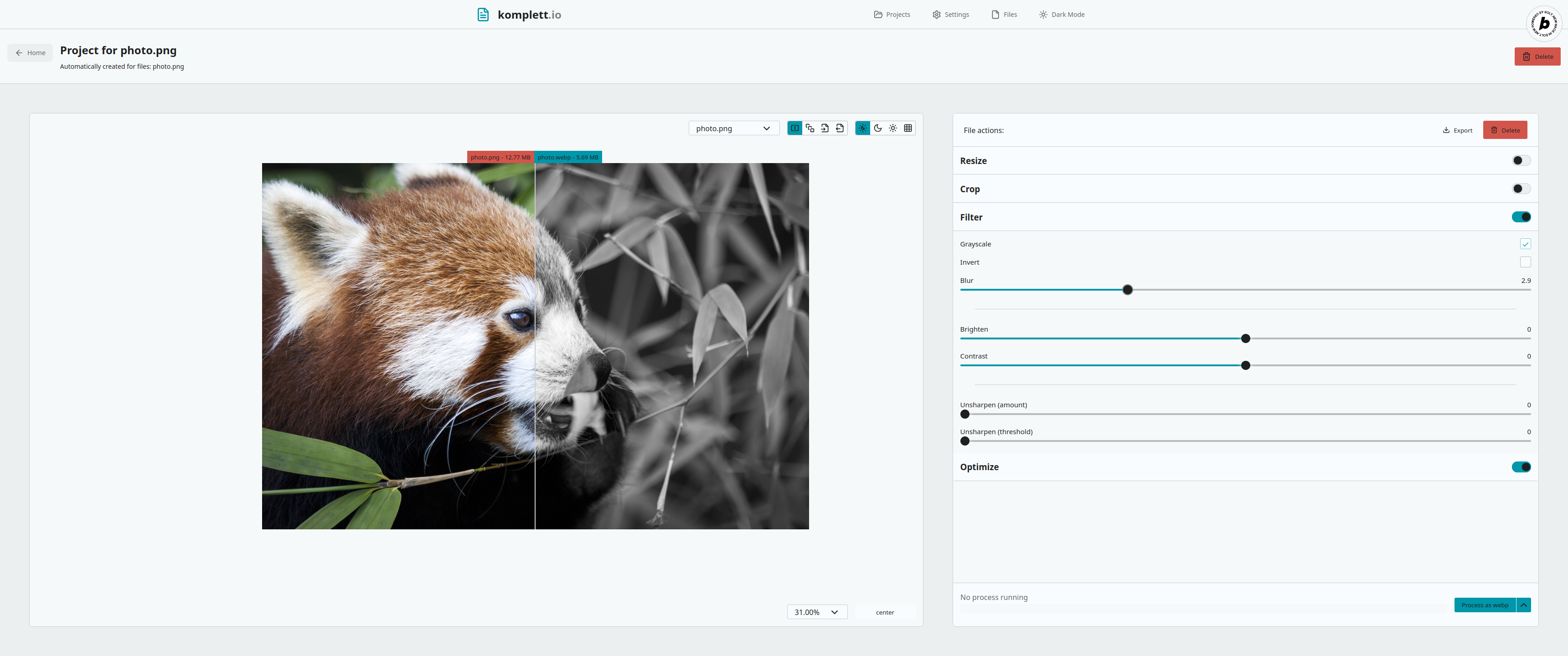Select the sun light background icon
The width and height of the screenshot is (1568, 656).
[x=893, y=128]
